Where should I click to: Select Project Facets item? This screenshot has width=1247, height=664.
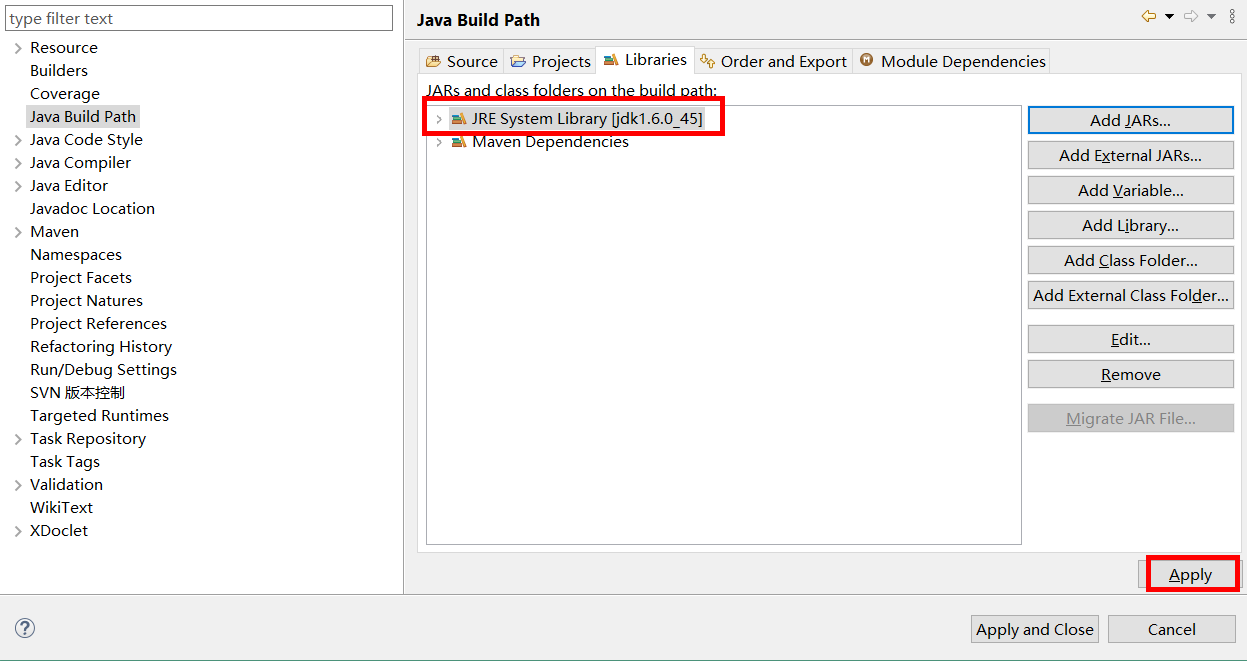(x=81, y=278)
